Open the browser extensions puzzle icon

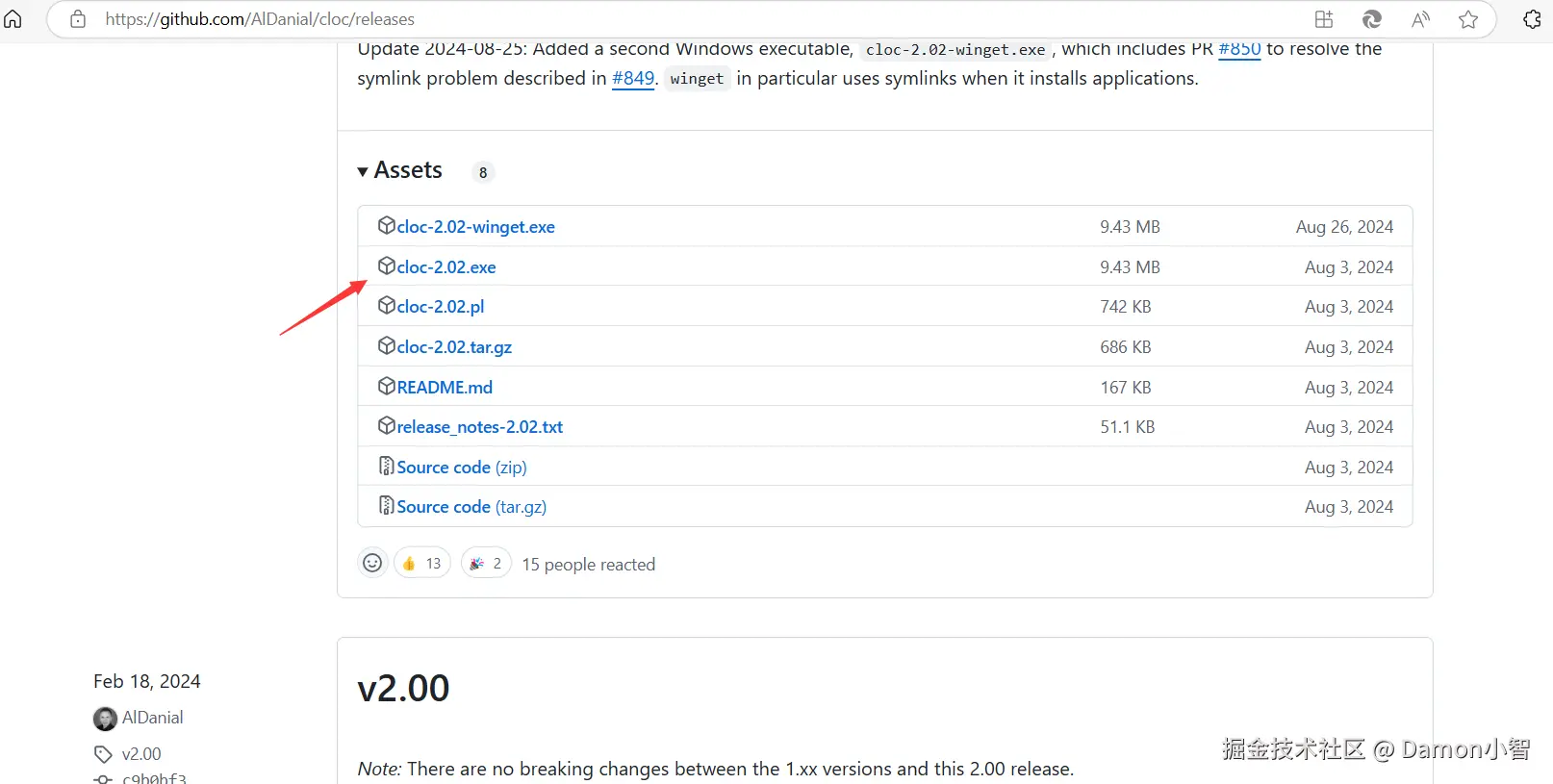1532,19
